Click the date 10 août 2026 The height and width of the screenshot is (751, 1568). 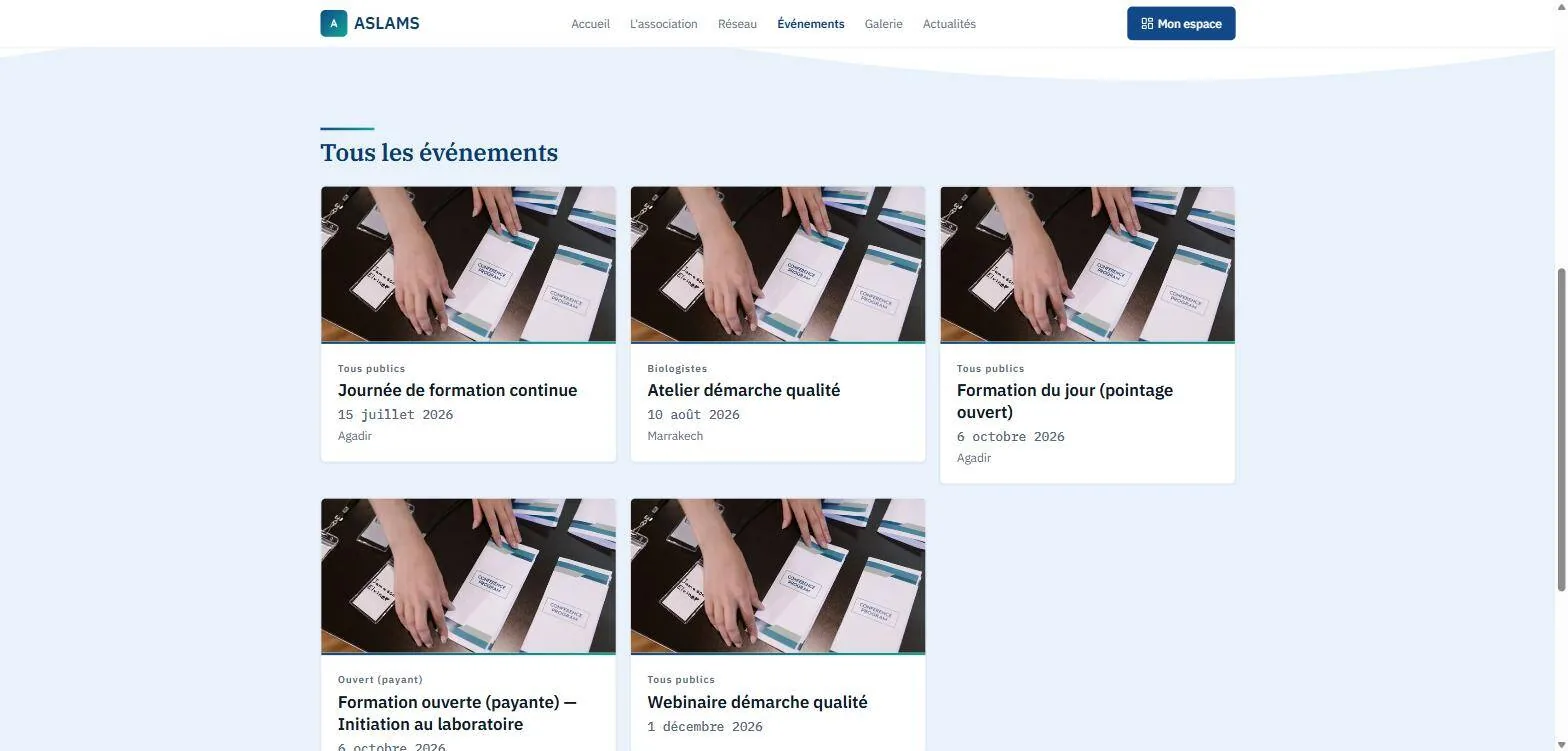[693, 415]
